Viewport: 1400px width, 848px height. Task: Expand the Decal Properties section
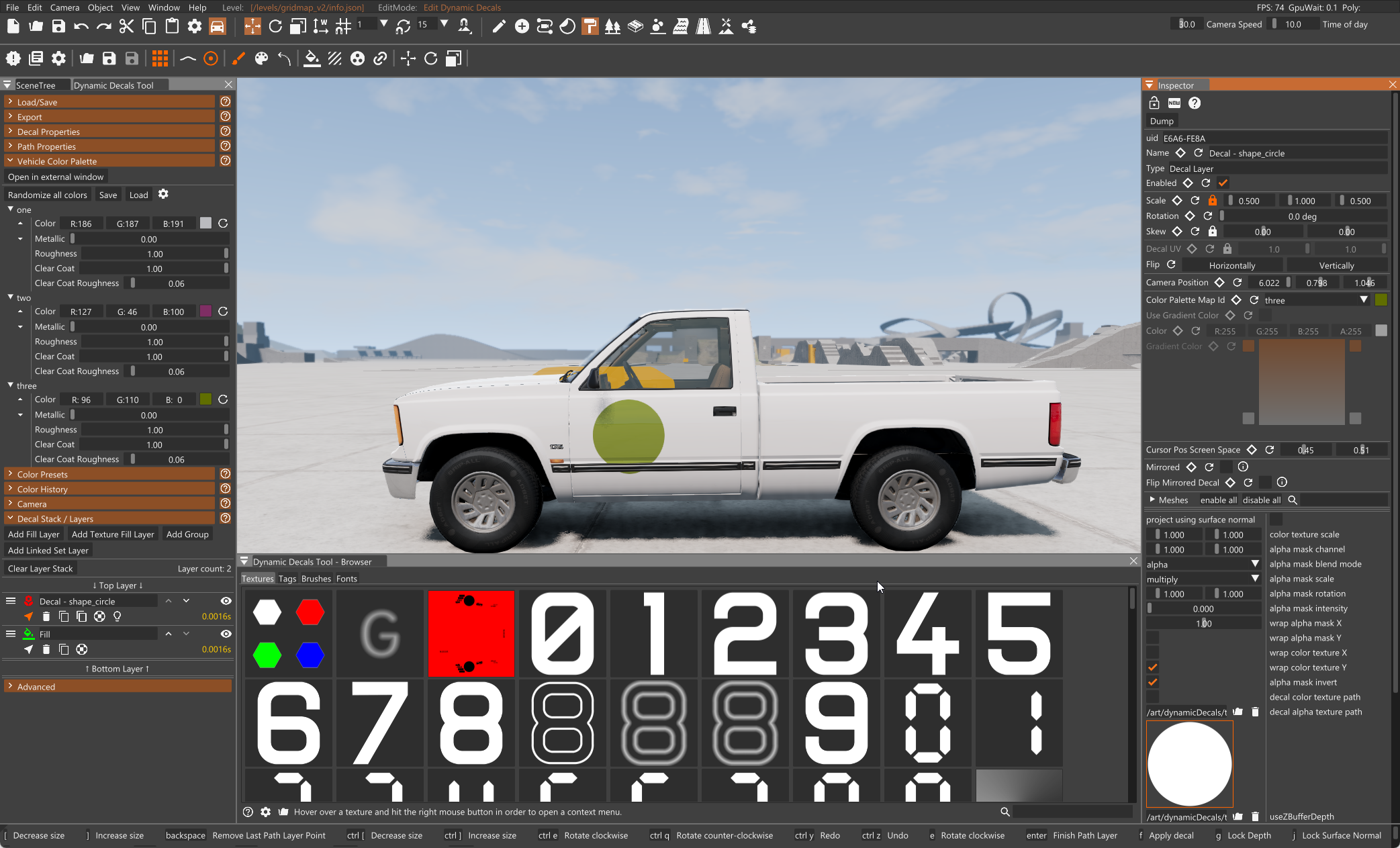[48, 132]
